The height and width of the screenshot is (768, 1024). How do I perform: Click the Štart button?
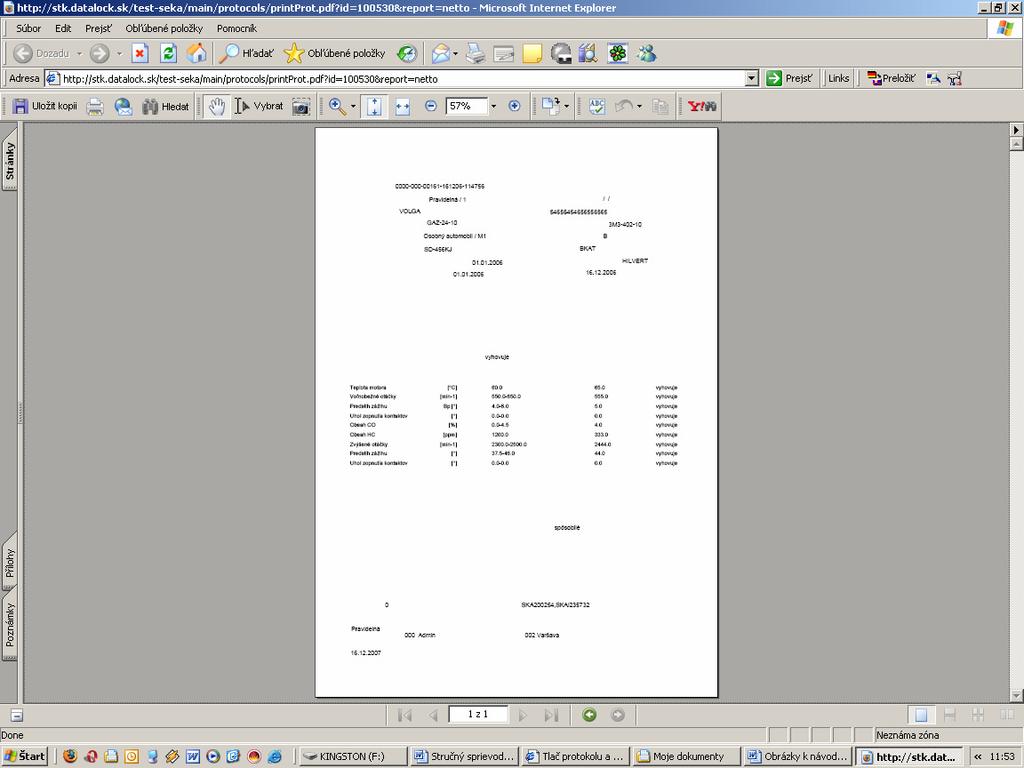(x=24, y=756)
